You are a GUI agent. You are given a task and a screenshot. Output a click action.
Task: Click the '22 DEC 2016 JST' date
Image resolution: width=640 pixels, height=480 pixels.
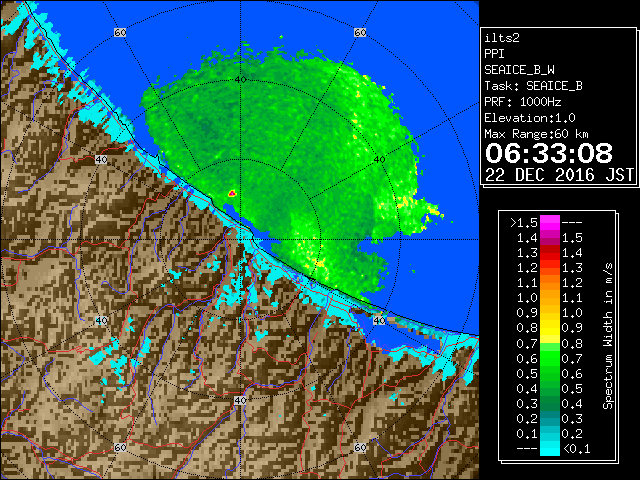point(559,175)
